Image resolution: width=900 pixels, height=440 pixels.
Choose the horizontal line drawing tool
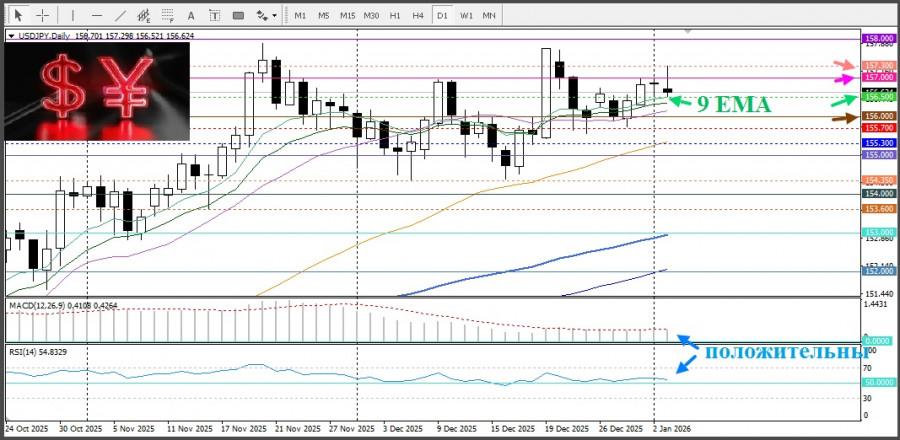(97, 16)
